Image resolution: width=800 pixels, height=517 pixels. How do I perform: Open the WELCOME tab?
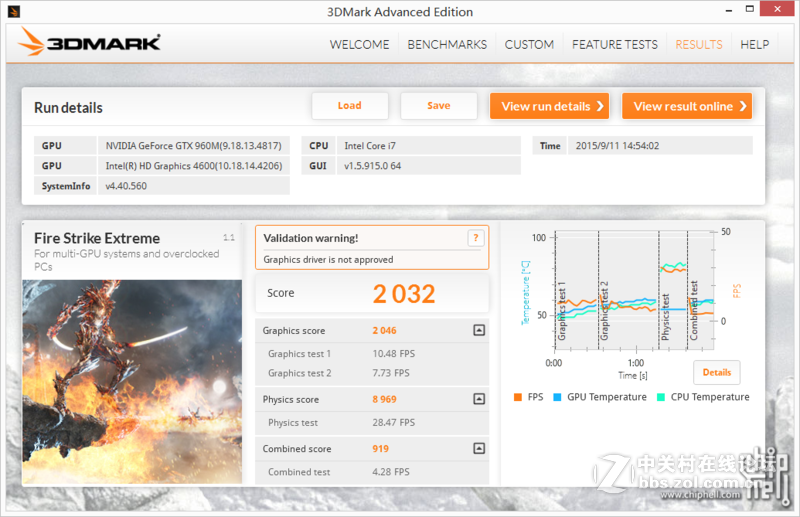359,45
